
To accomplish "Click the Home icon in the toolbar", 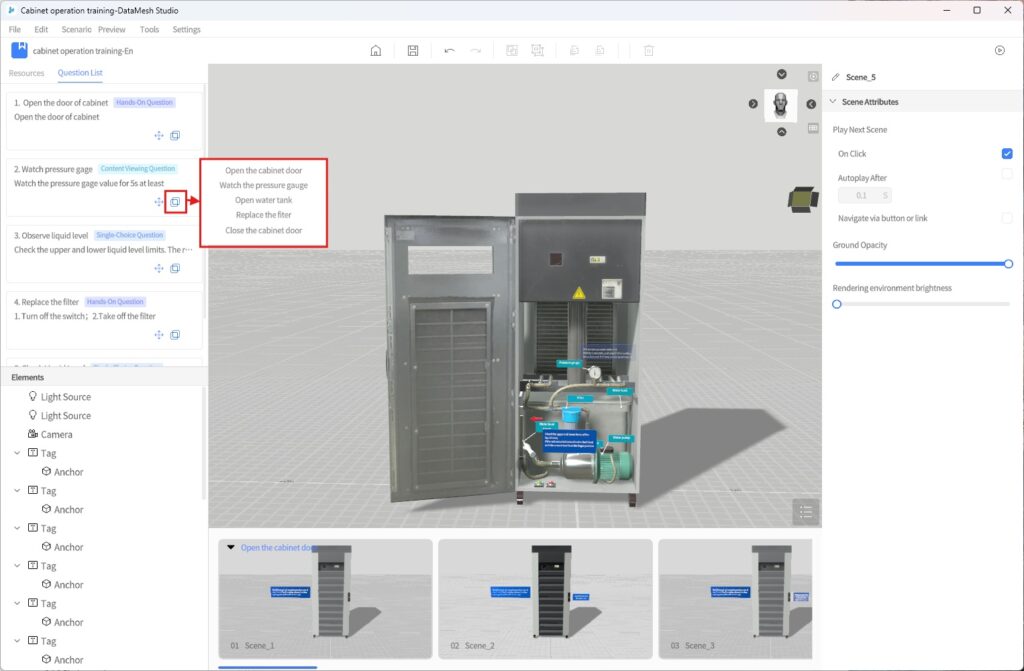I will click(376, 51).
